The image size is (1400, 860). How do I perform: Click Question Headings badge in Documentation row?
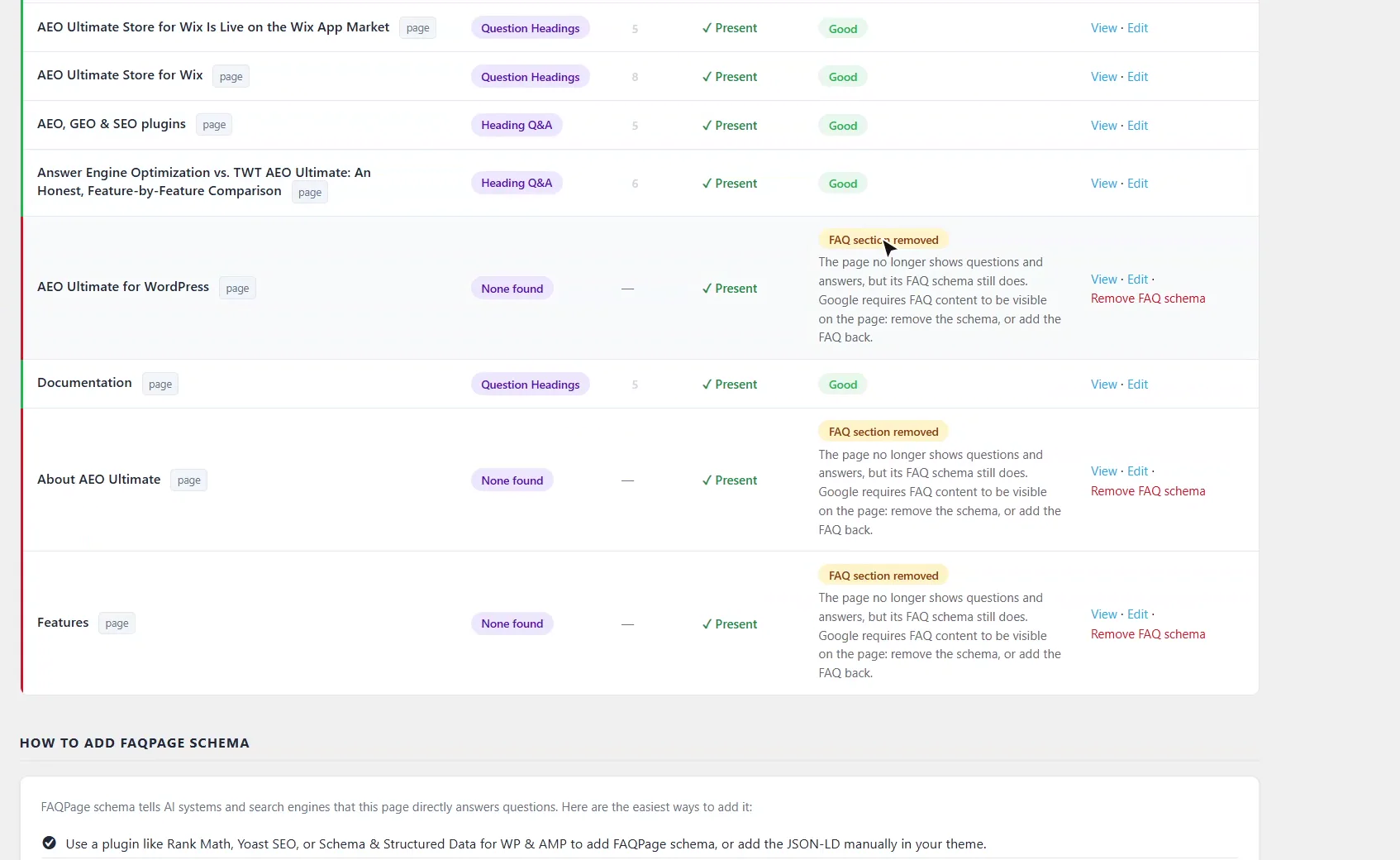(531, 385)
